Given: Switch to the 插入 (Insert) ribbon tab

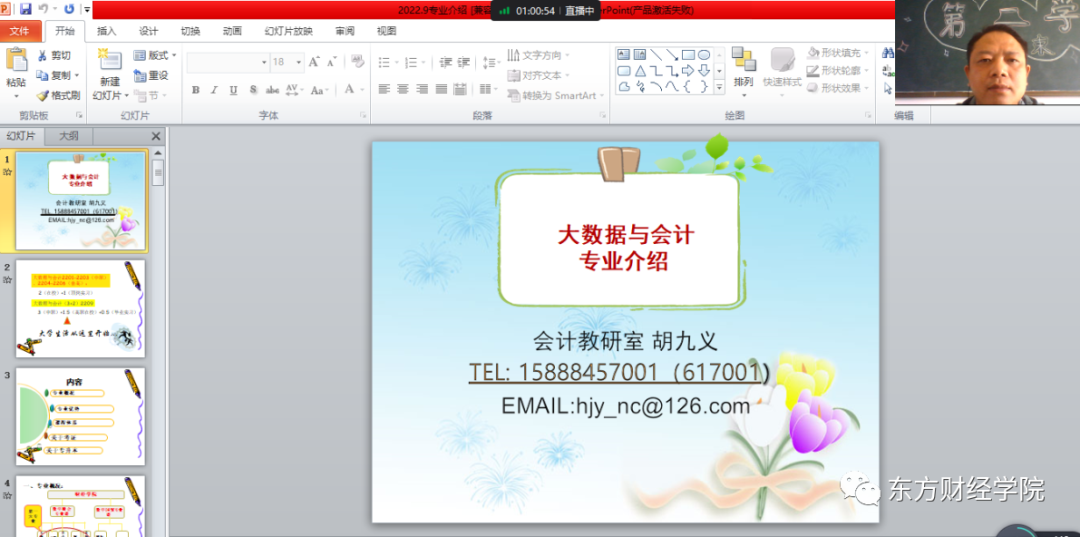Looking at the screenshot, I should 107,31.
